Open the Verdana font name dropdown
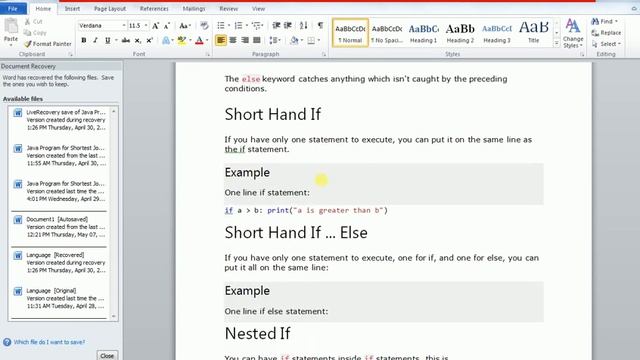The image size is (640, 360). tap(124, 26)
